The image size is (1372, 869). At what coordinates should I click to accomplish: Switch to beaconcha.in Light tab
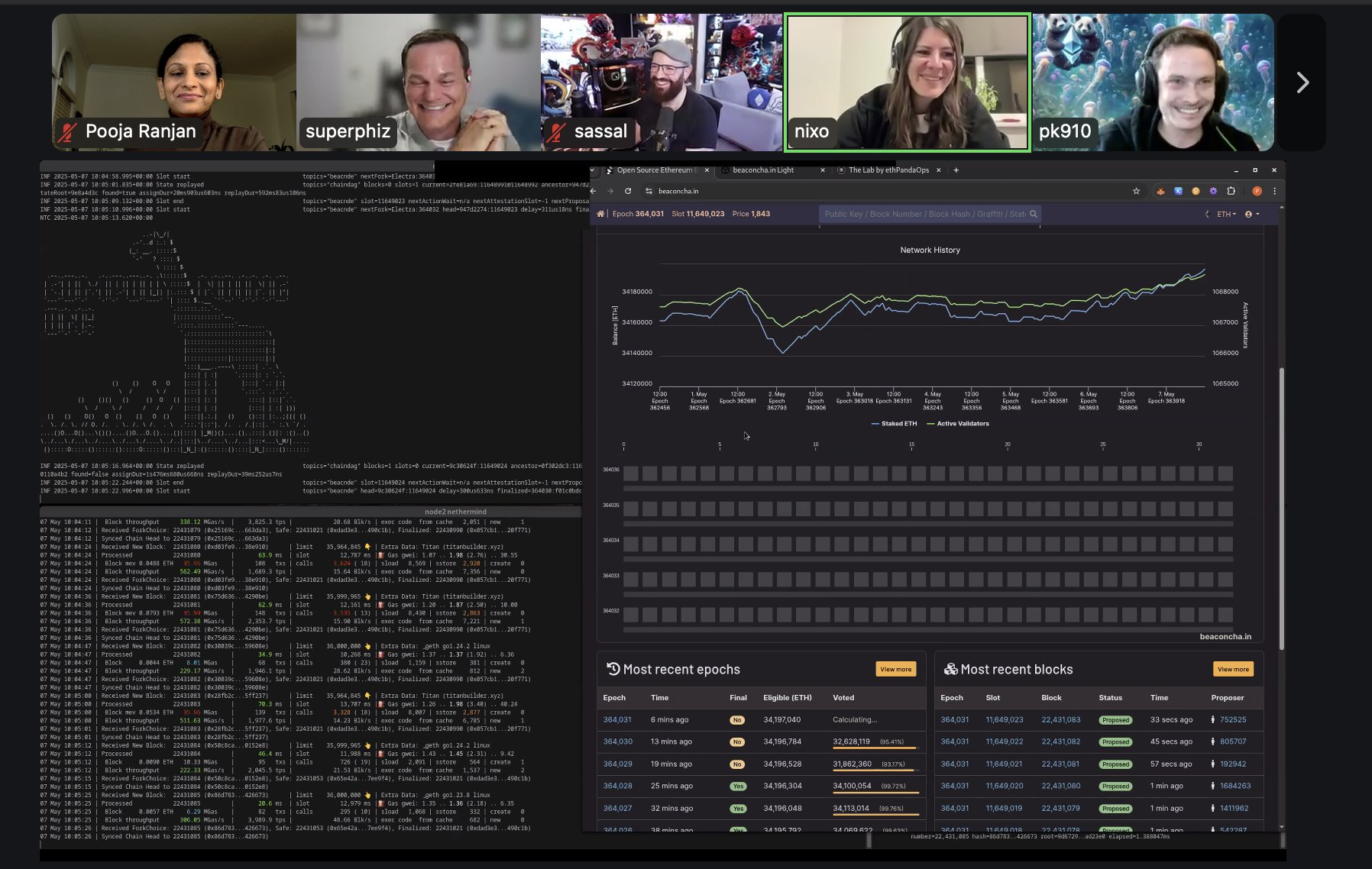click(763, 170)
